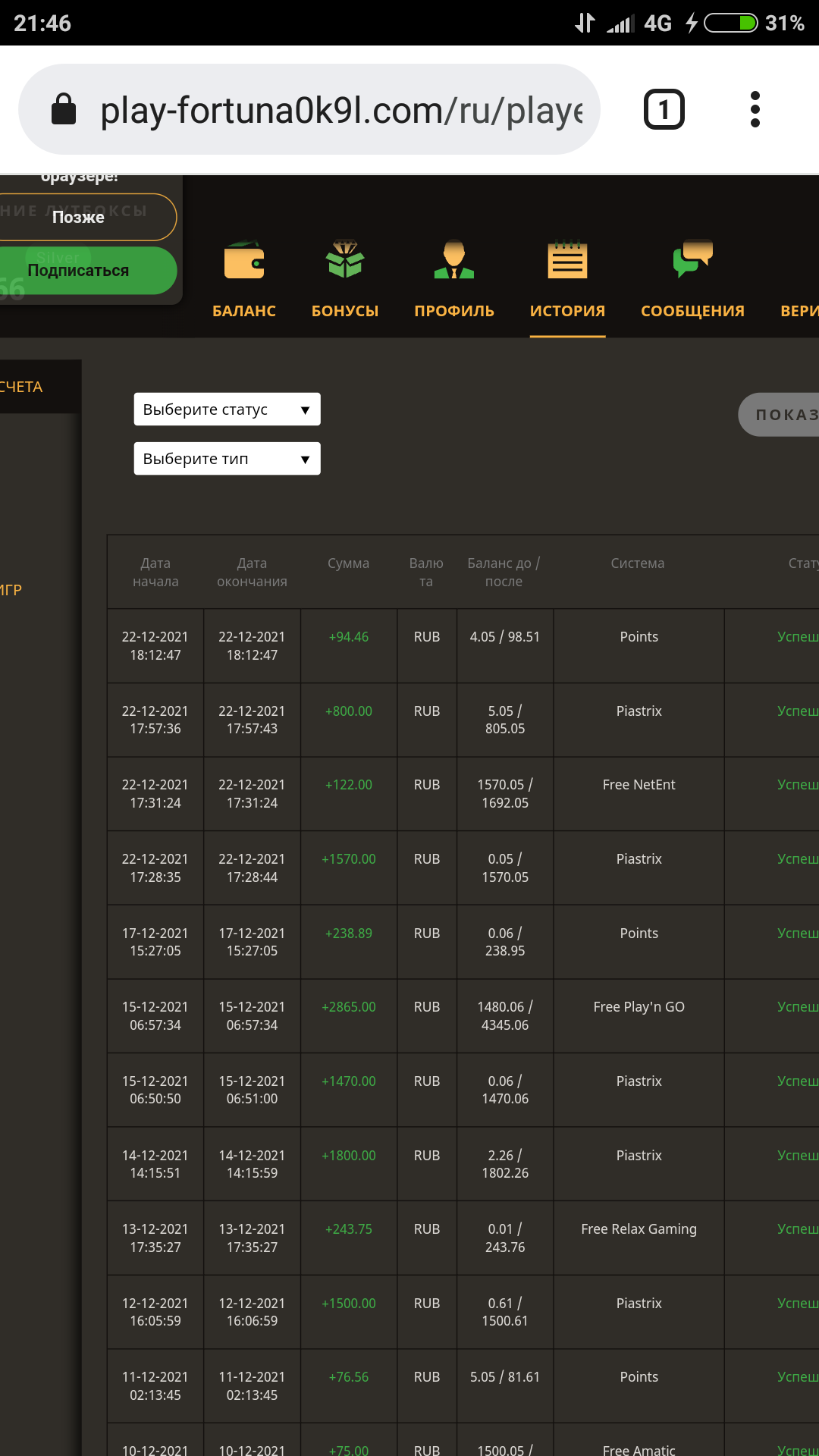819x1456 pixels.
Task: Switch to the БАЛАНС tab label
Action: 243,311
